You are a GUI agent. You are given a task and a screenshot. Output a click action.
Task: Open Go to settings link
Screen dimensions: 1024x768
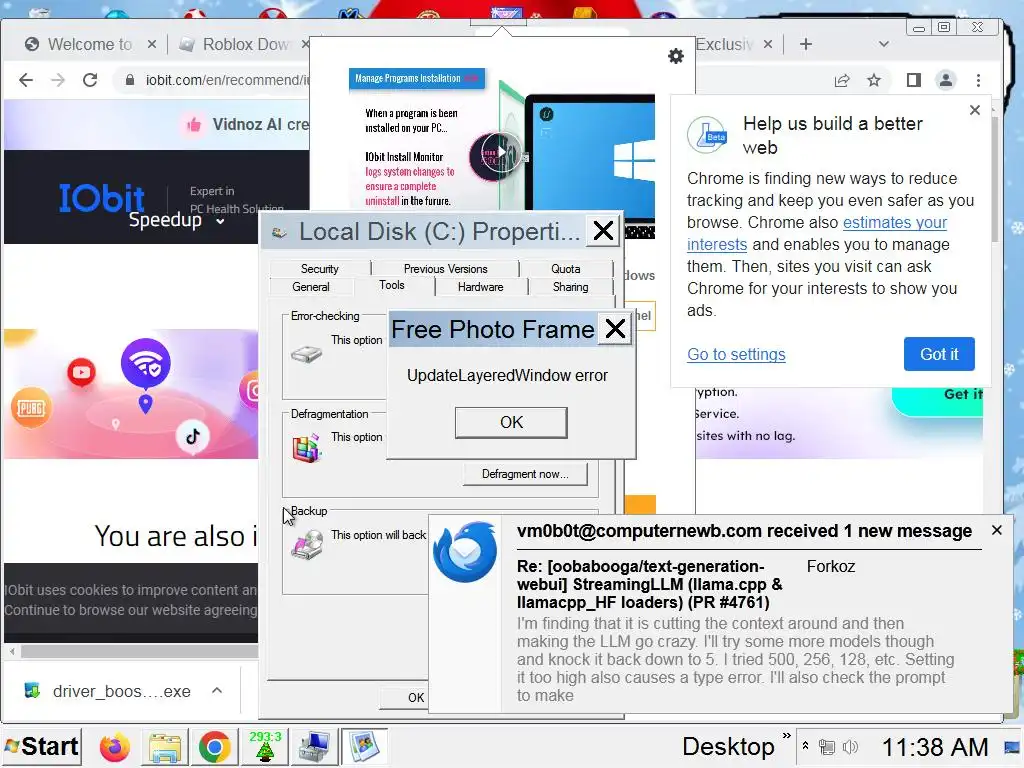click(x=736, y=354)
